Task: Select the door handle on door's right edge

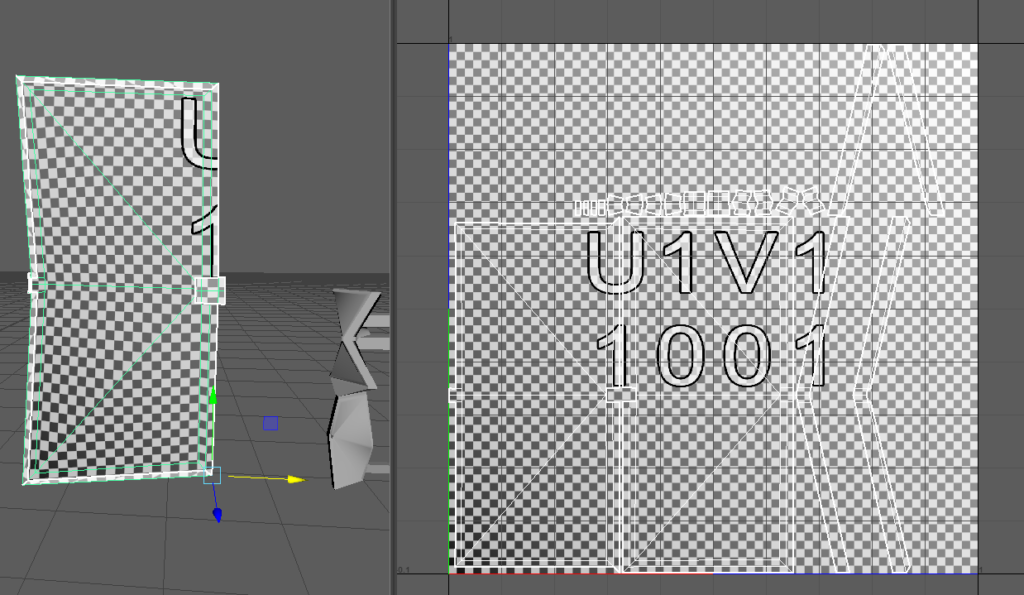Action: pos(210,290)
